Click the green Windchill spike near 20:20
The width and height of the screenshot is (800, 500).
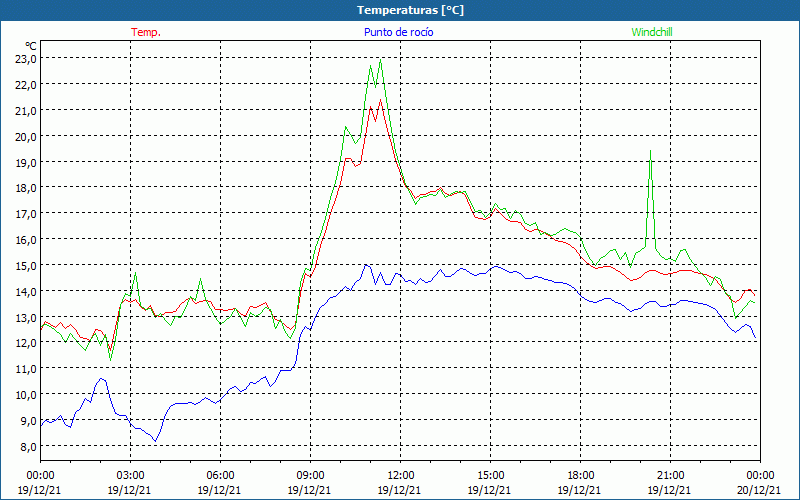click(x=651, y=152)
